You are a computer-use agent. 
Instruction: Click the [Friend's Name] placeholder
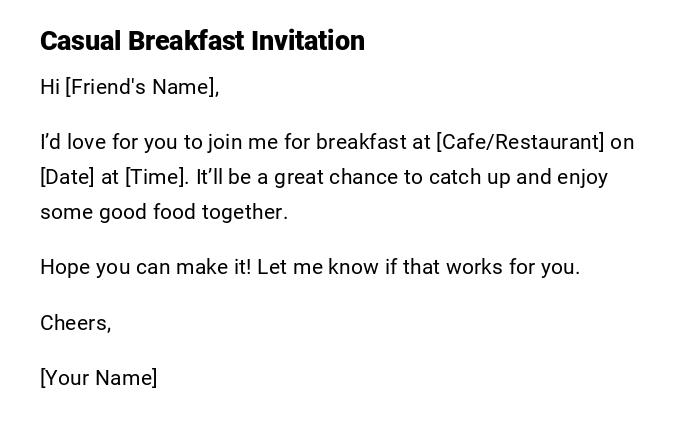coord(142,87)
